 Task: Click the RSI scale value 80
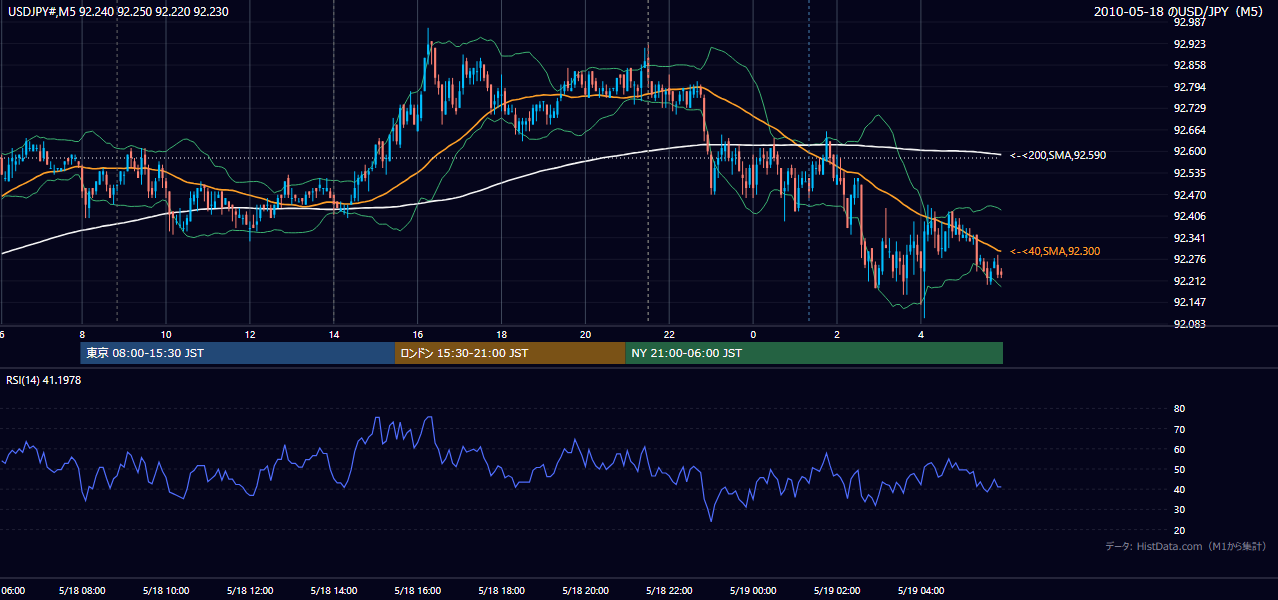click(x=1179, y=409)
